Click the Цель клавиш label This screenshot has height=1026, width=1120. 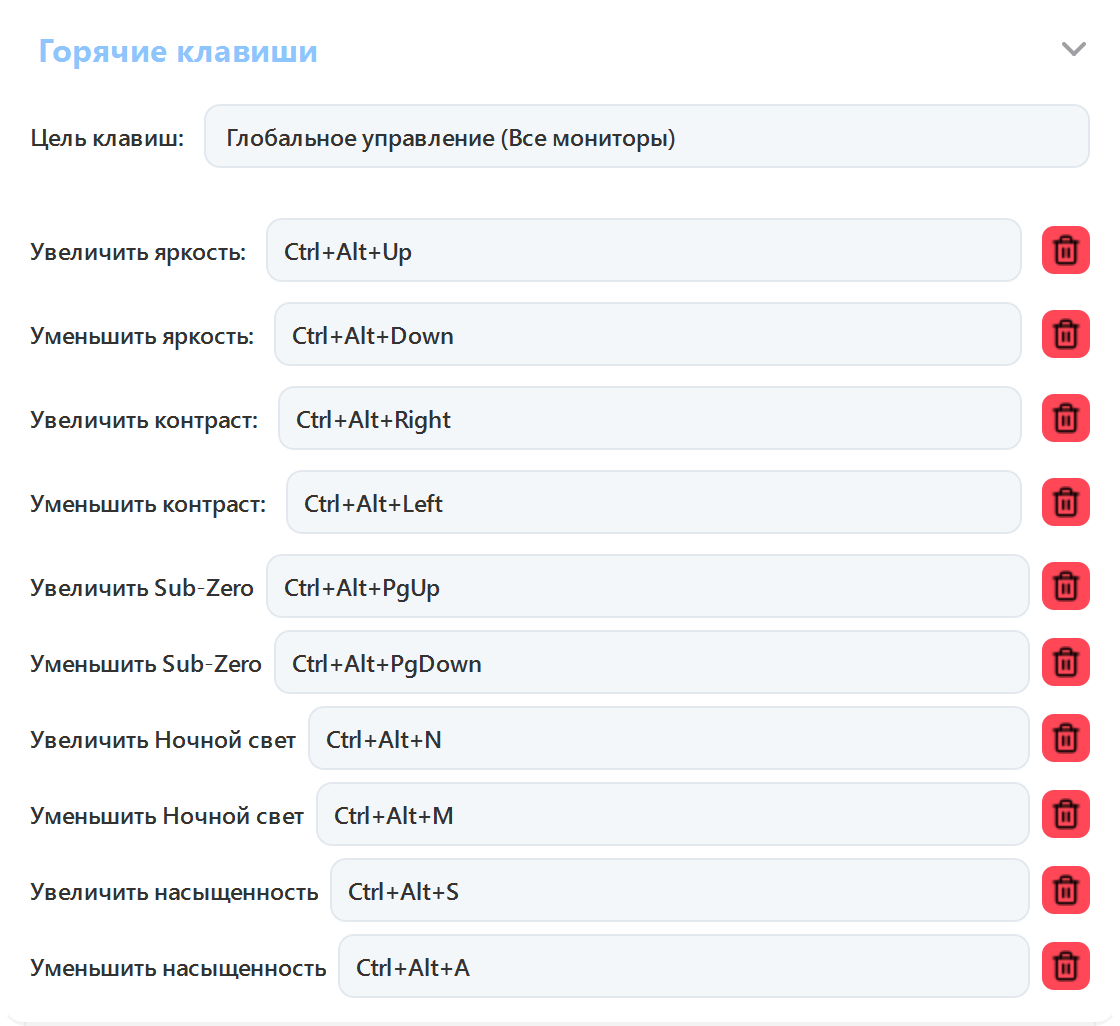pyautogui.click(x=107, y=138)
